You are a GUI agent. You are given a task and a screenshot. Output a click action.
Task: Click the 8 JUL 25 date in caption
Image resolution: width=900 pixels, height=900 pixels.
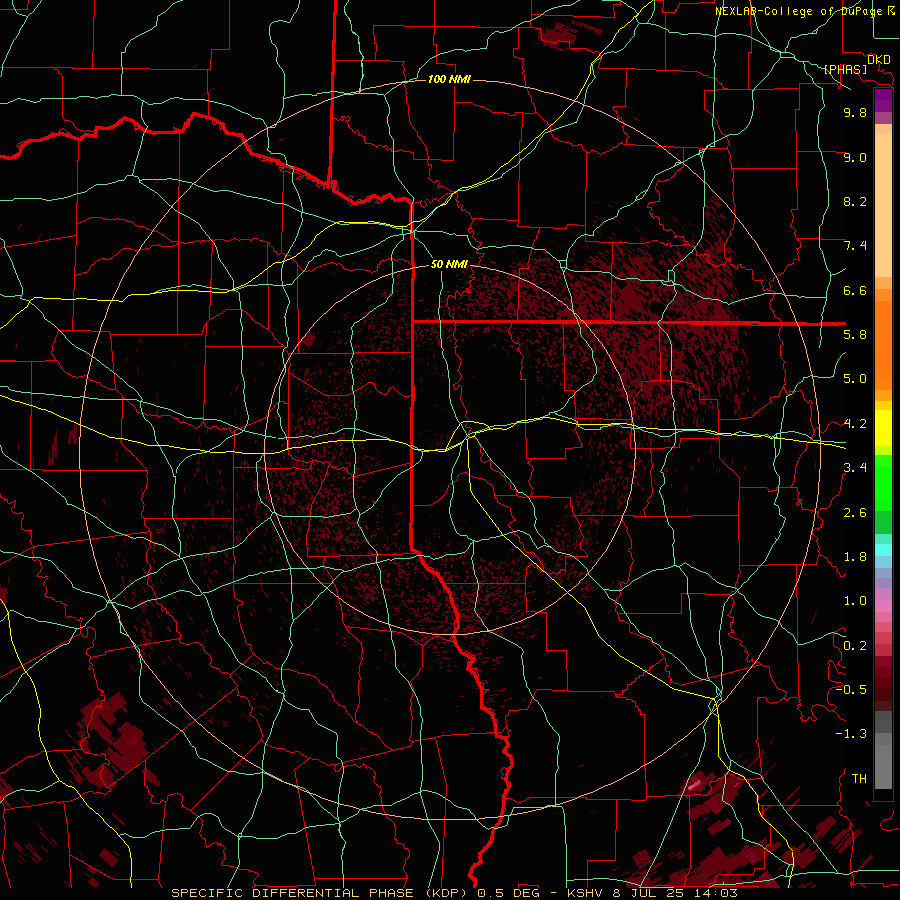point(650,893)
